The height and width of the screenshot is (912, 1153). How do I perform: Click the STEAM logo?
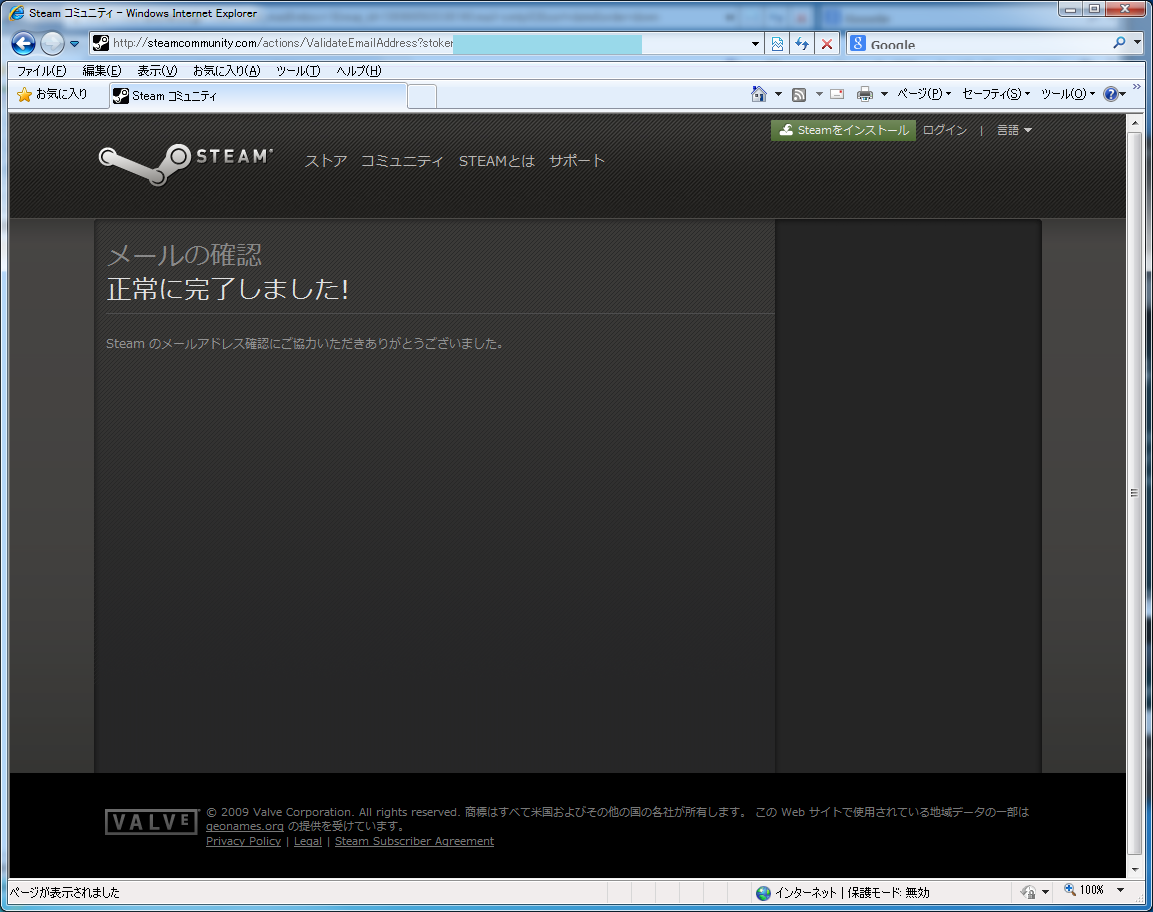point(185,163)
